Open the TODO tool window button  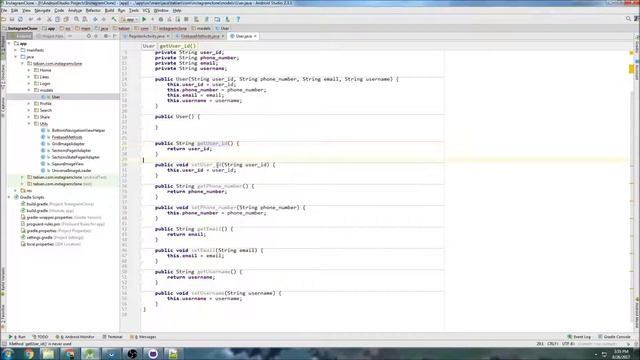[40, 337]
